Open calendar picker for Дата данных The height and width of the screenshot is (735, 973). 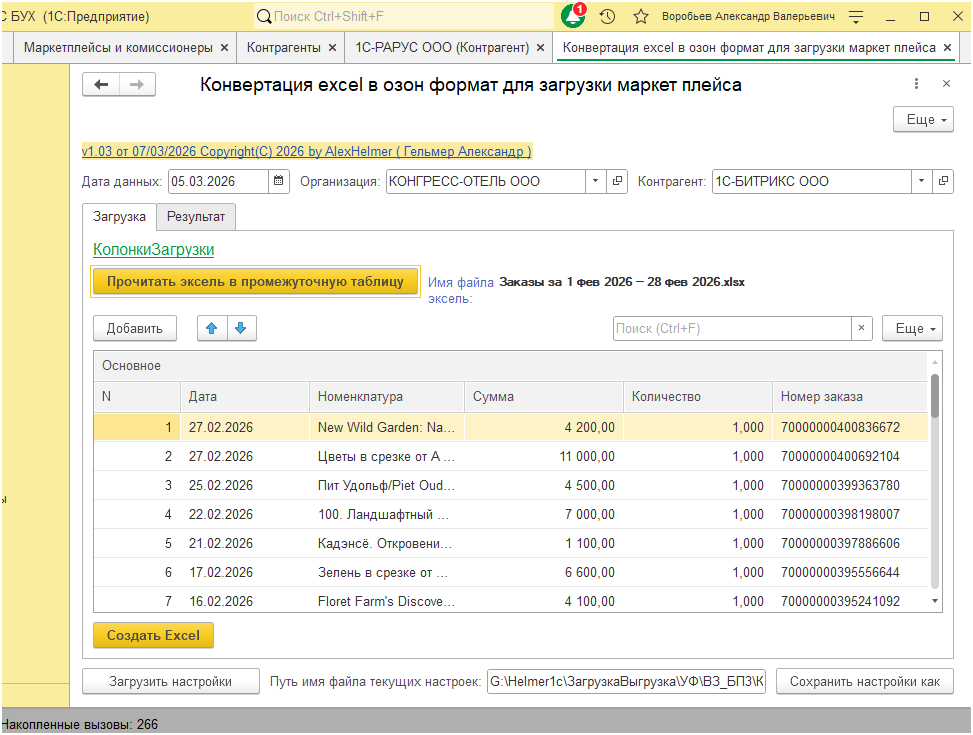tap(279, 182)
